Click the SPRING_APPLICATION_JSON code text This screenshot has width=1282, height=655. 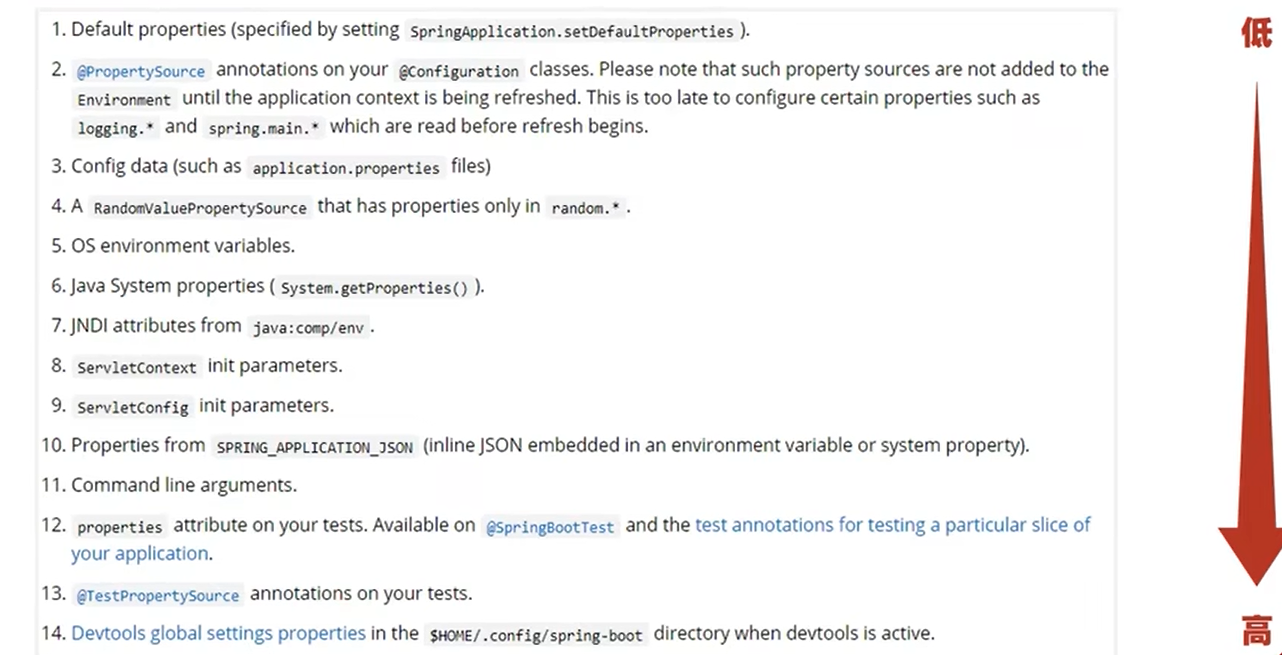click(314, 447)
